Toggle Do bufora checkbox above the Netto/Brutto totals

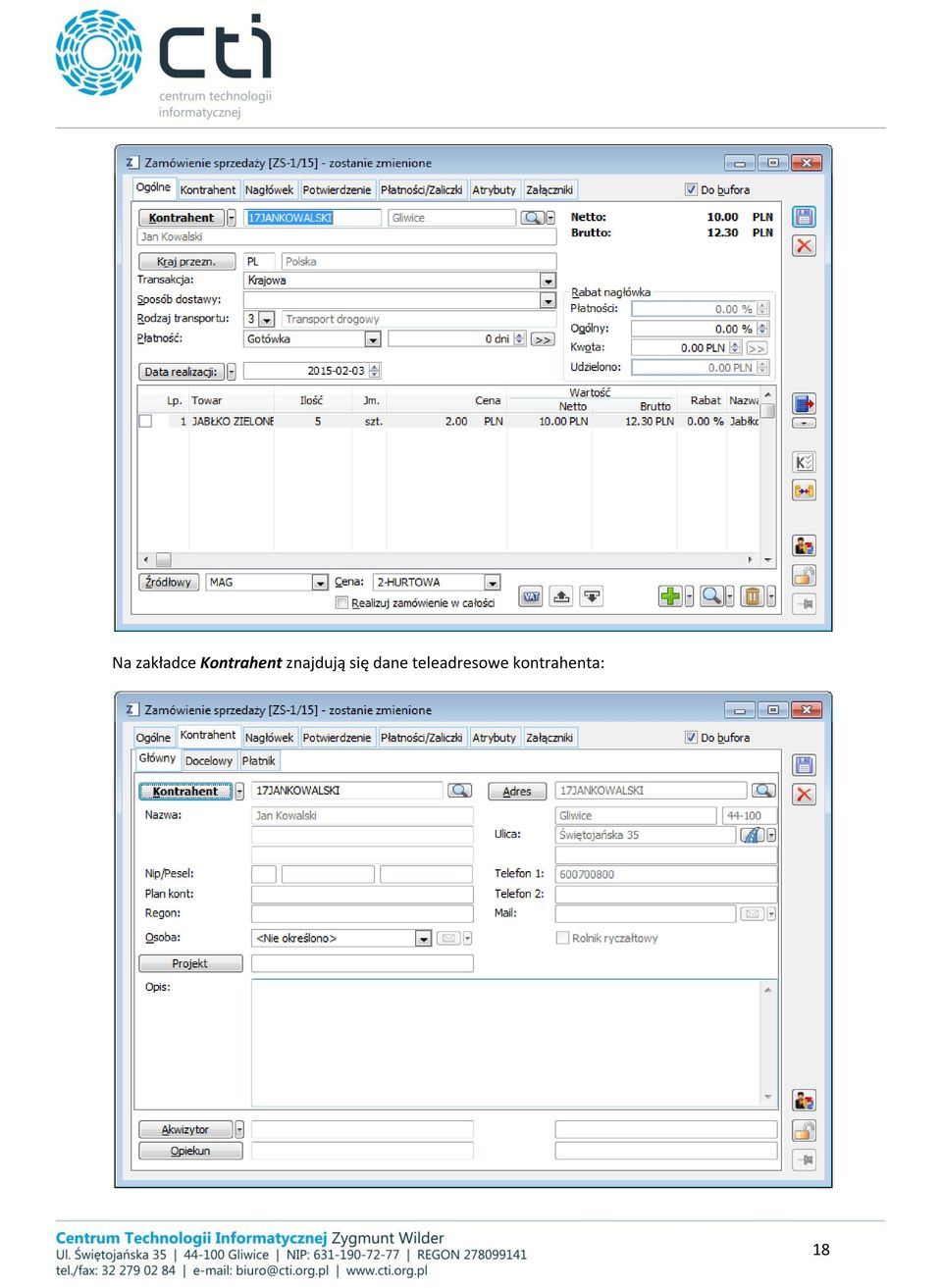tap(692, 189)
